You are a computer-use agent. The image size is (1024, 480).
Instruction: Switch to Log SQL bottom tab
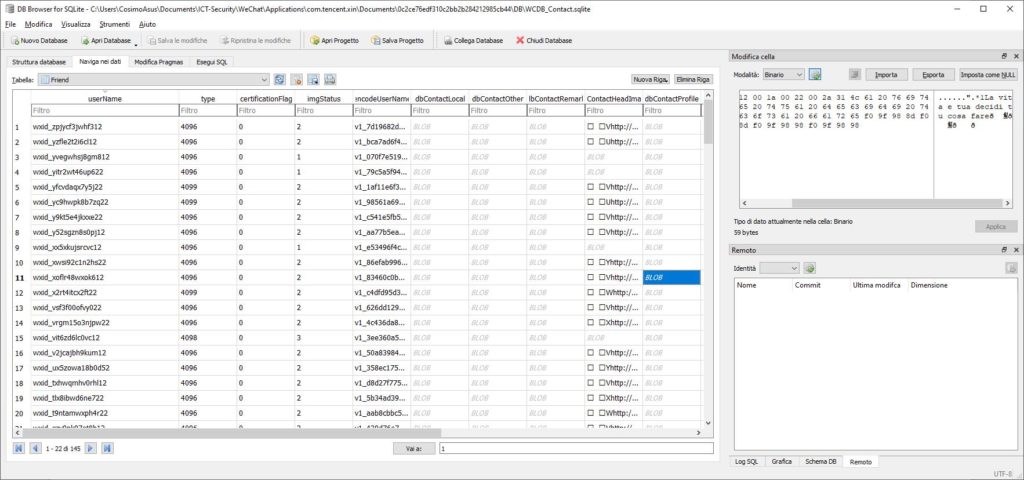pos(745,461)
